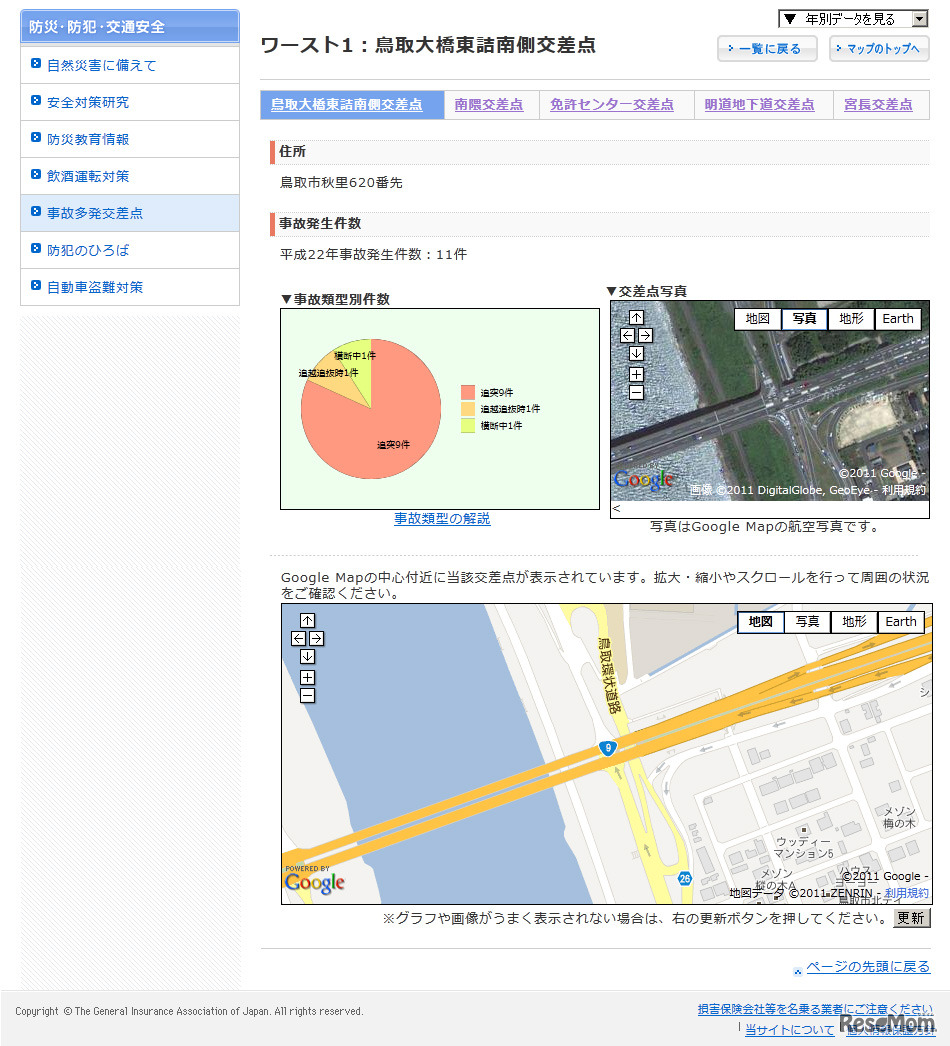The height and width of the screenshot is (1046, 950).
Task: Open the 事故類型の解説 link
Action: coord(440,519)
